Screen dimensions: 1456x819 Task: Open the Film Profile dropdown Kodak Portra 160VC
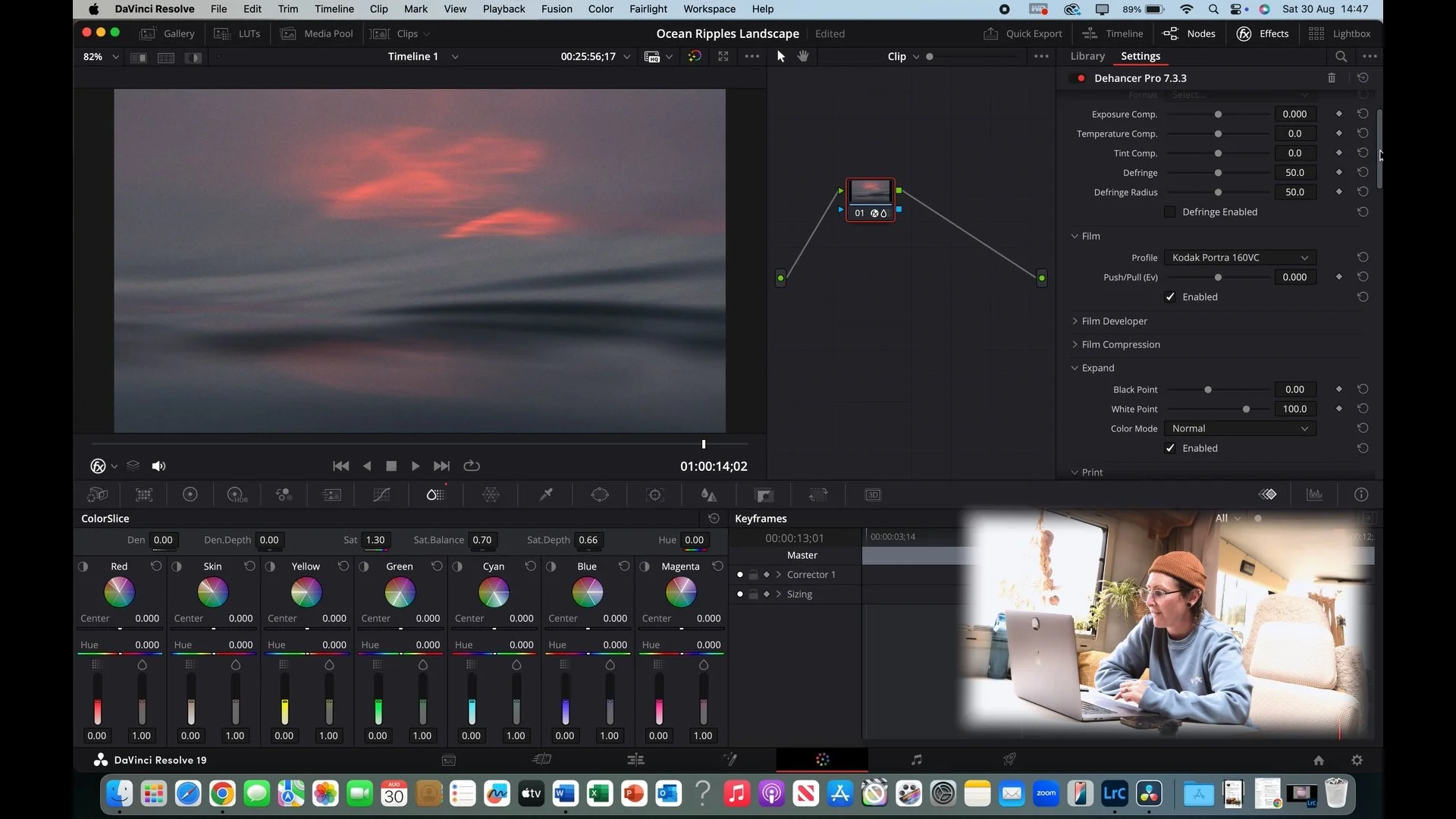click(1239, 258)
